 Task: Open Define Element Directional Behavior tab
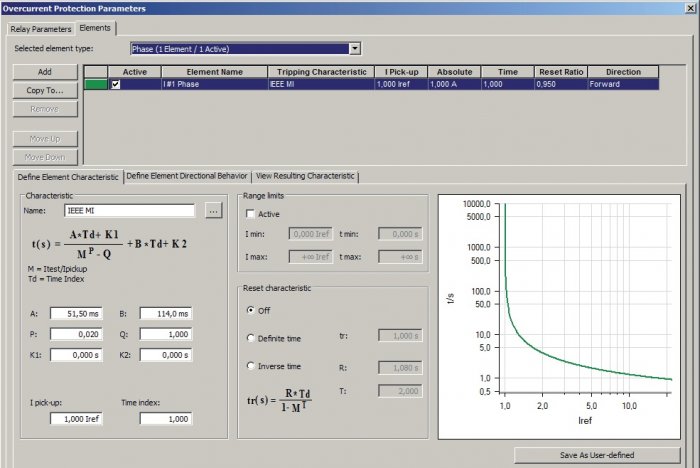click(187, 176)
